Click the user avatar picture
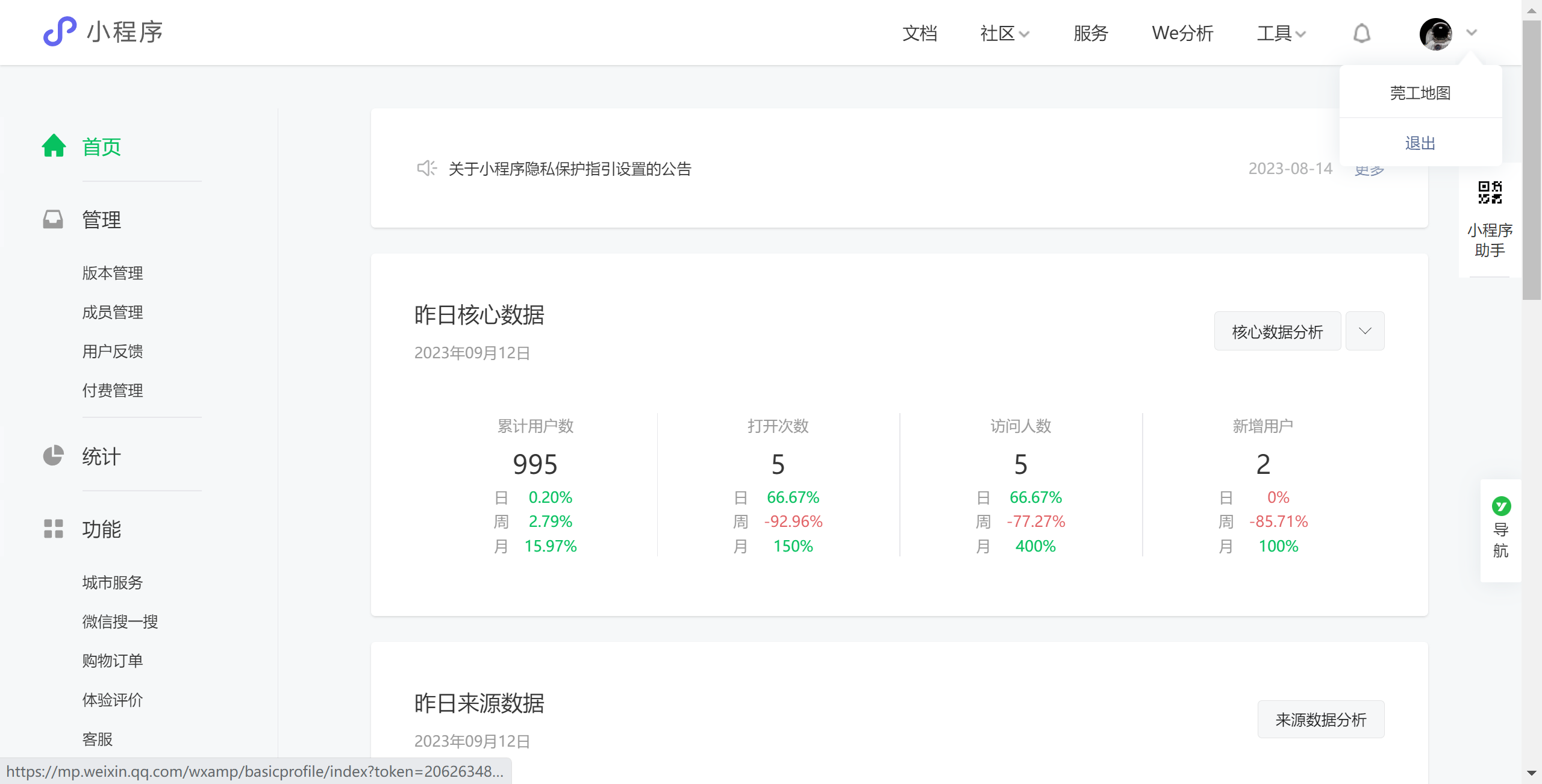 [1435, 34]
